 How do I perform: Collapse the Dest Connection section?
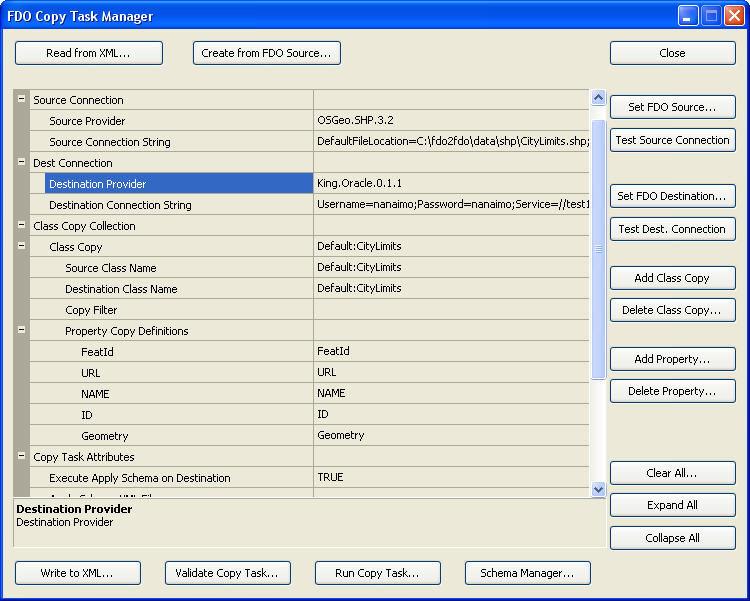click(21, 163)
